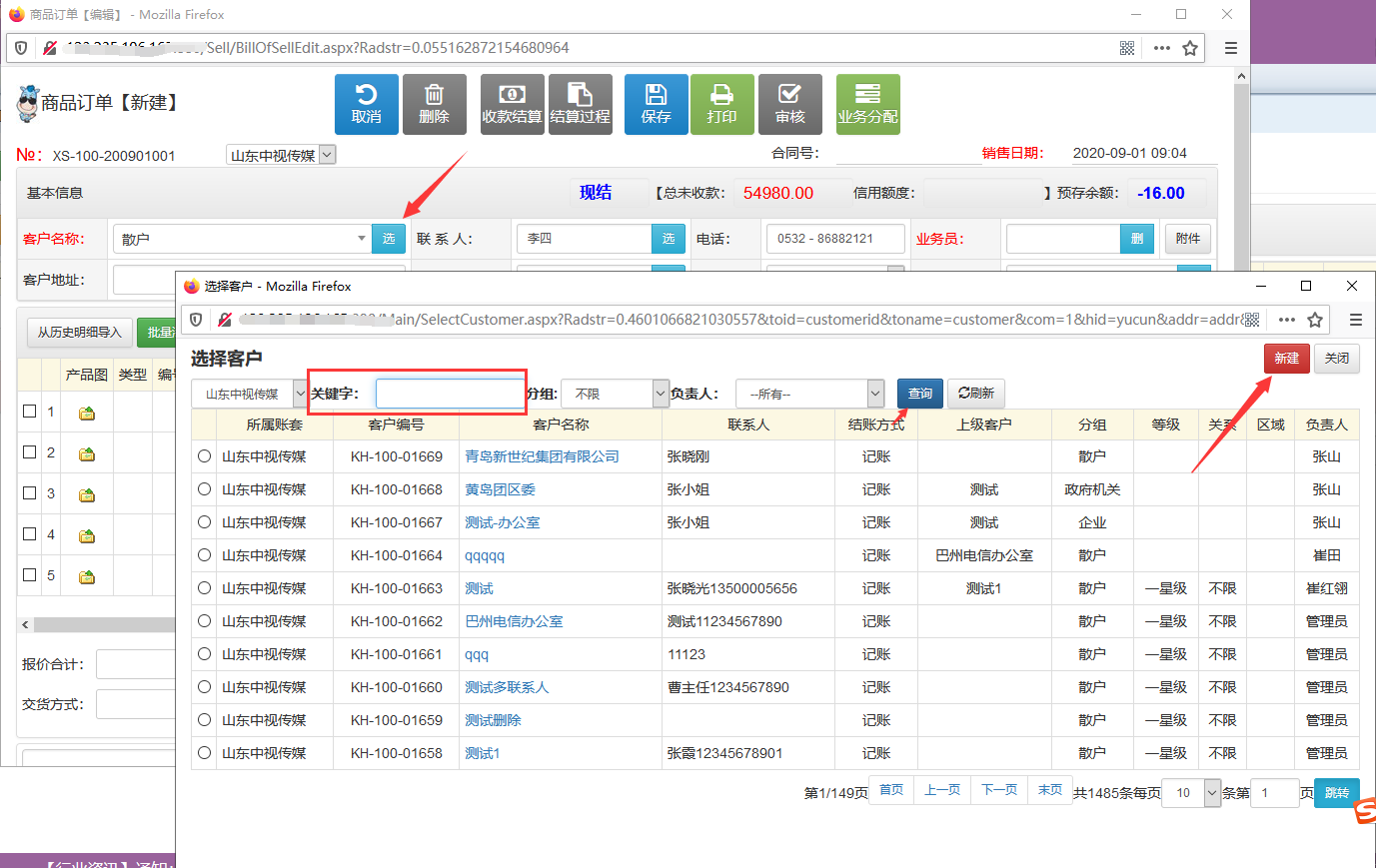Open 收款结算 payment settlement
Screen dimensions: 1376x868
512,104
